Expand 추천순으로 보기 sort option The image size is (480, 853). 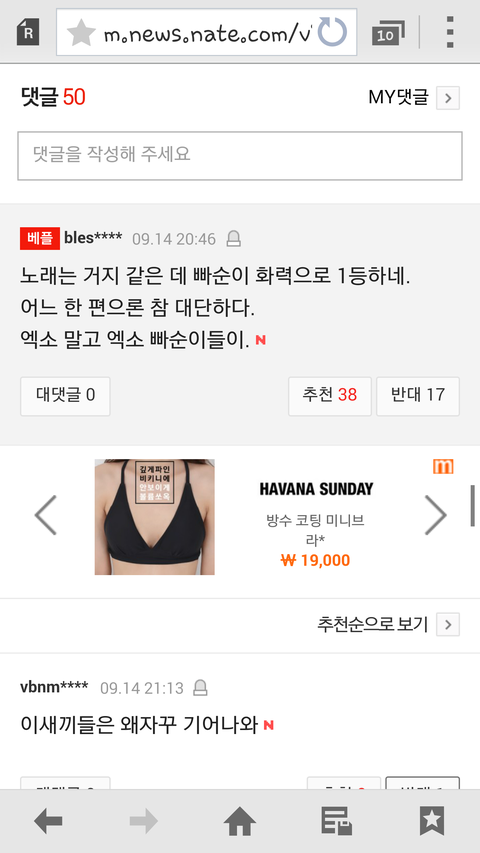[448, 625]
